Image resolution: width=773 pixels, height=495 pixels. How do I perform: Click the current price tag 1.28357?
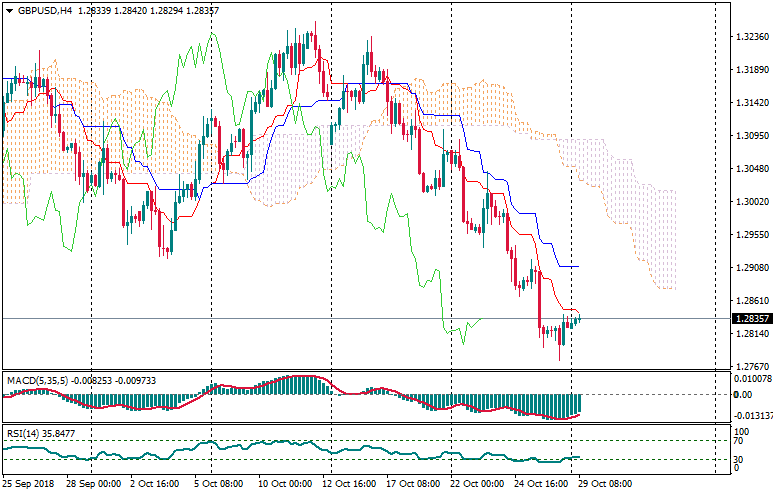point(750,319)
